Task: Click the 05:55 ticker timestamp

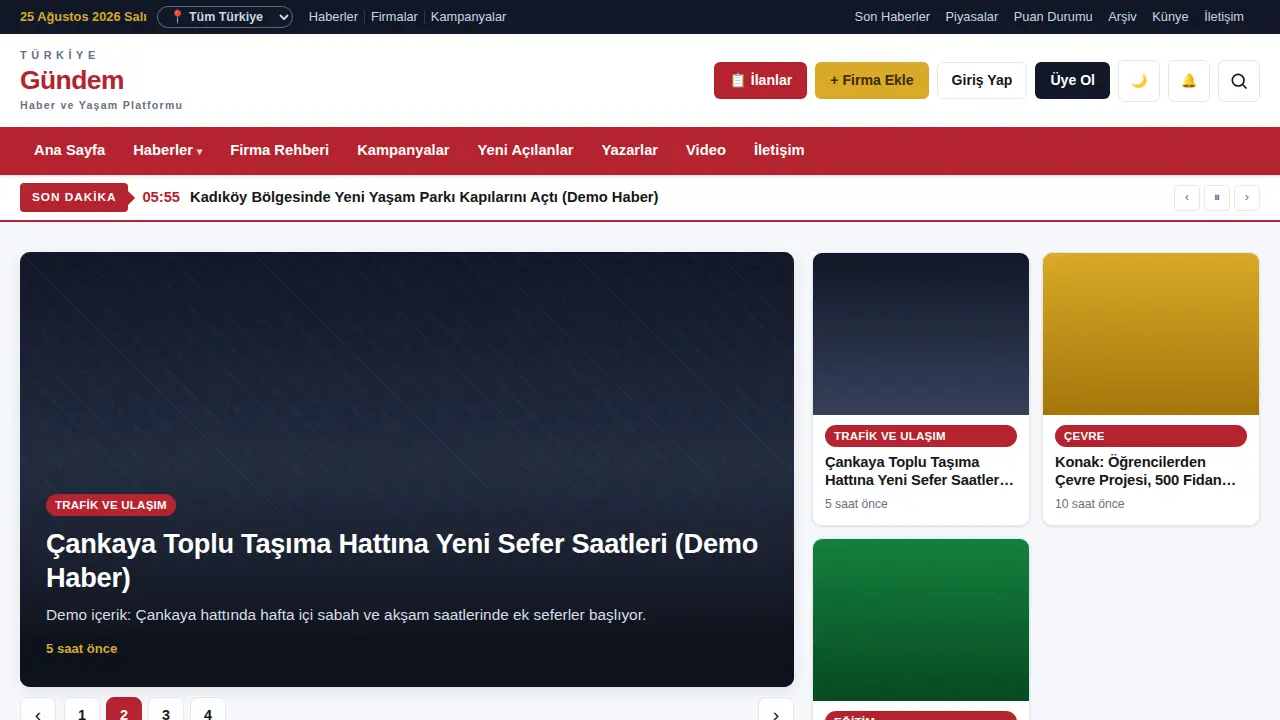Action: (x=161, y=197)
